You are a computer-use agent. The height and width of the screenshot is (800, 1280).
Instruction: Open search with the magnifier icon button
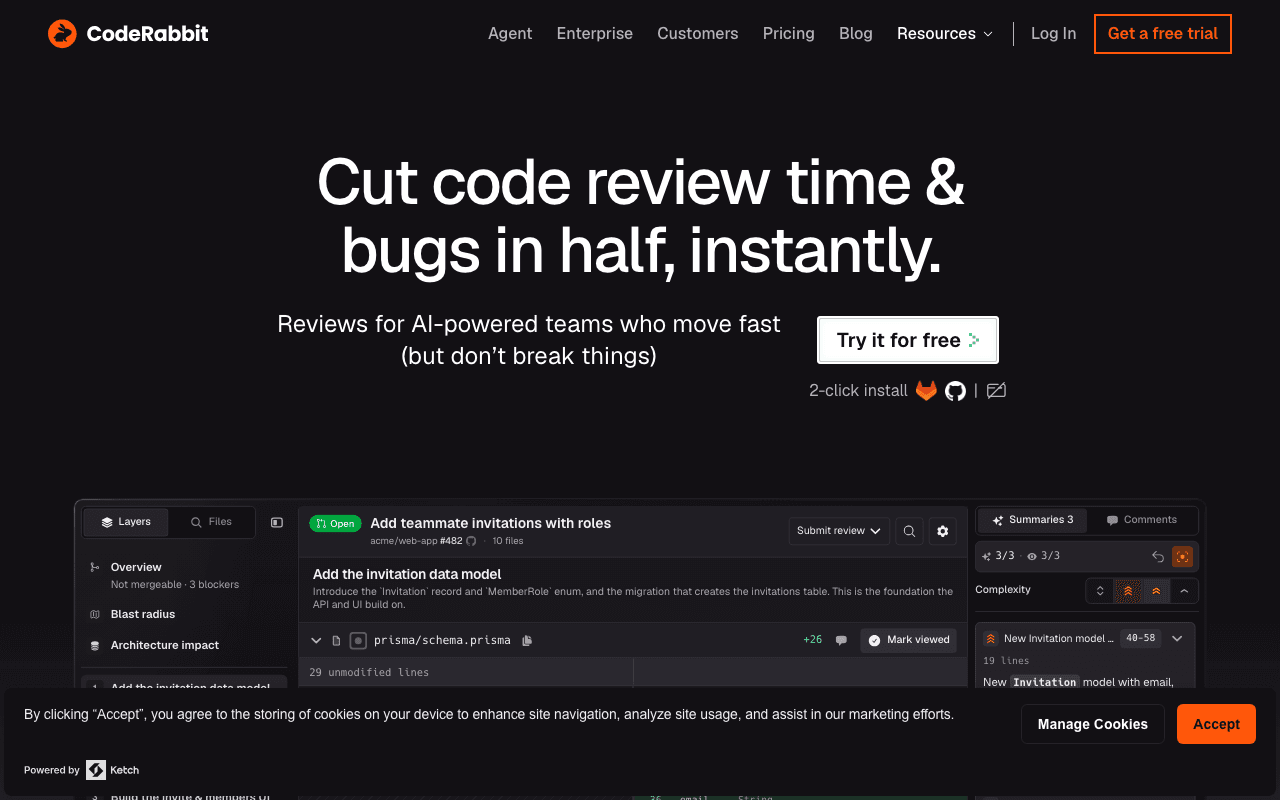tap(909, 531)
